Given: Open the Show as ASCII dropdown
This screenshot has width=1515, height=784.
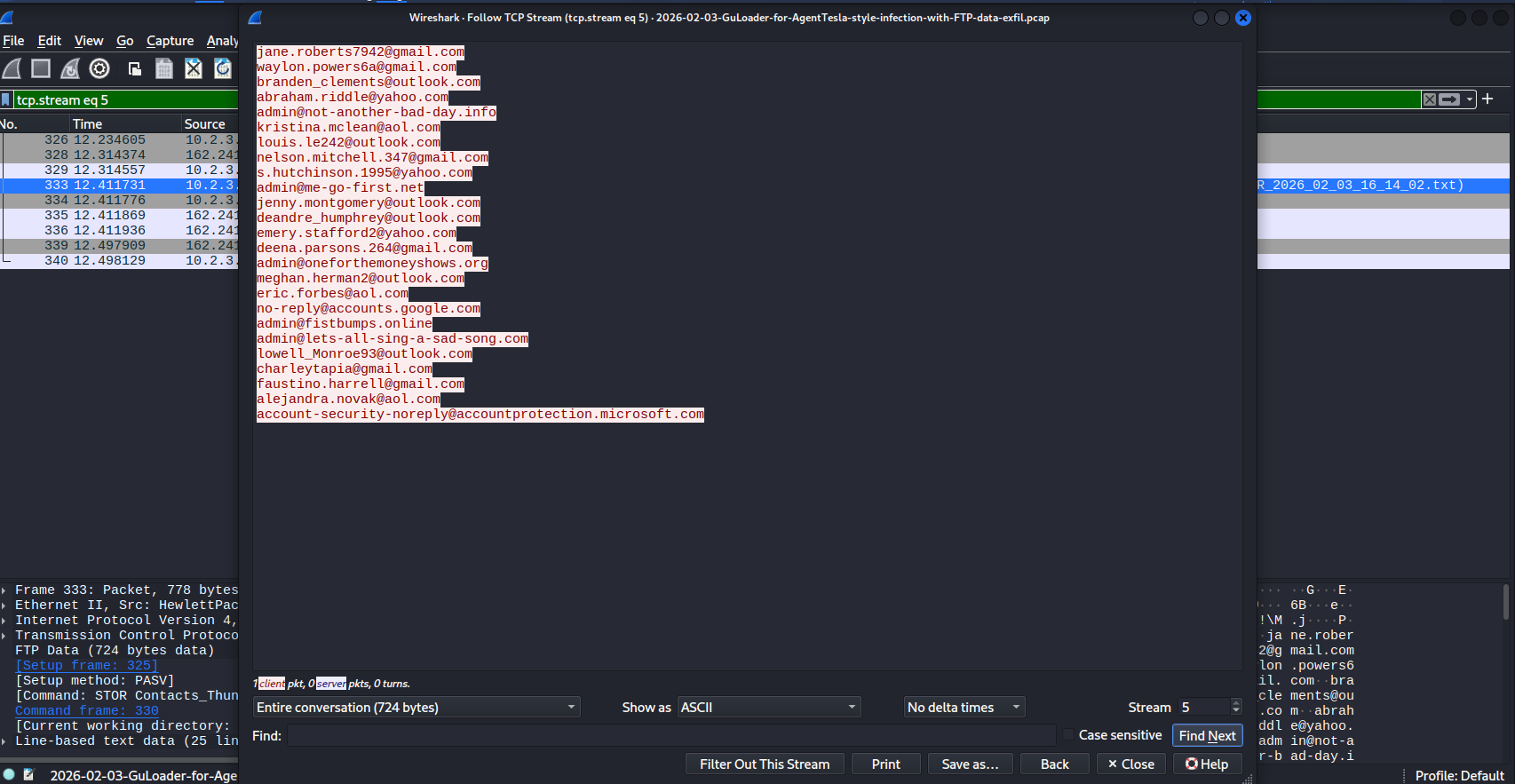Looking at the screenshot, I should (769, 707).
